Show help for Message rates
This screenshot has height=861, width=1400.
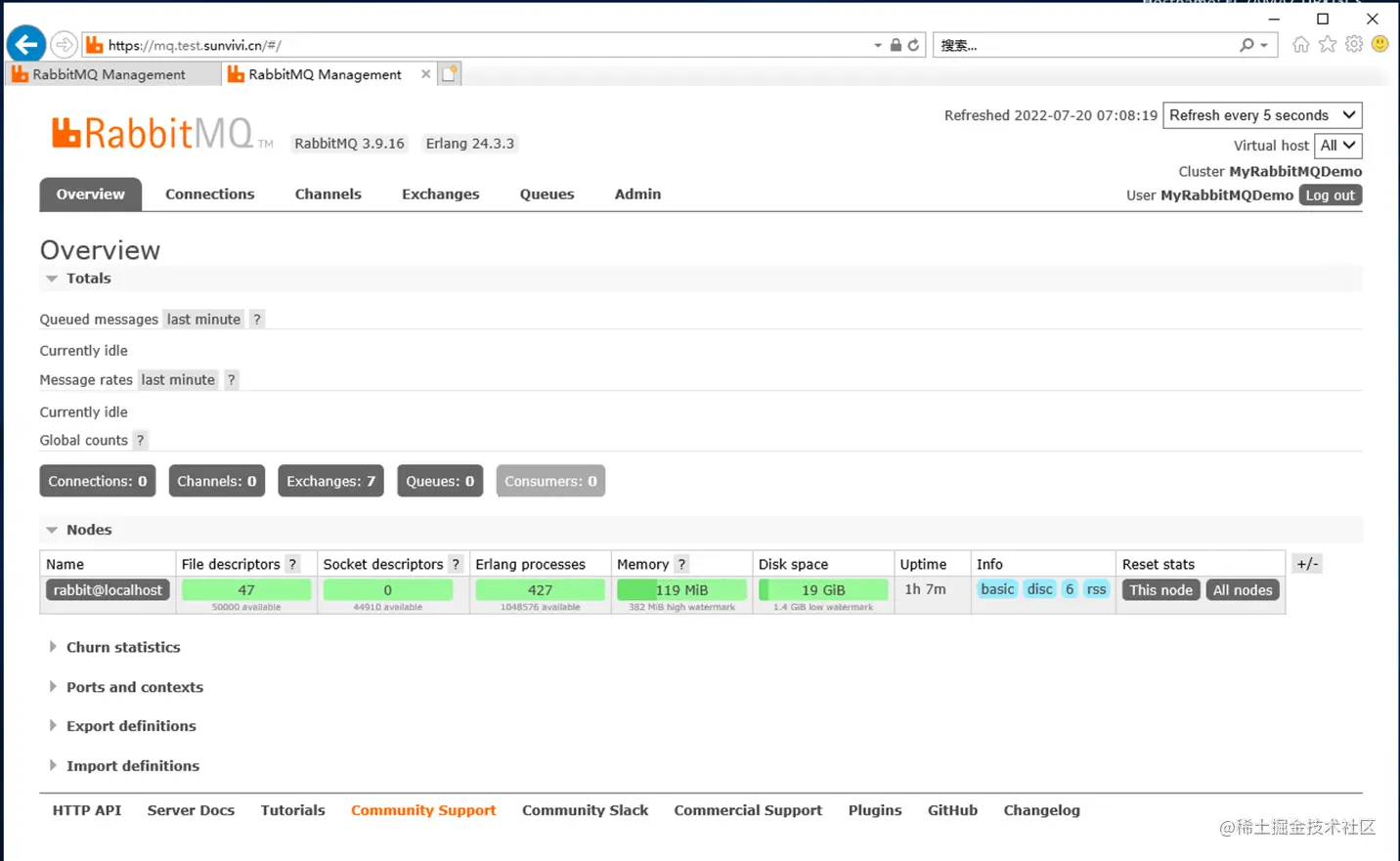(232, 380)
